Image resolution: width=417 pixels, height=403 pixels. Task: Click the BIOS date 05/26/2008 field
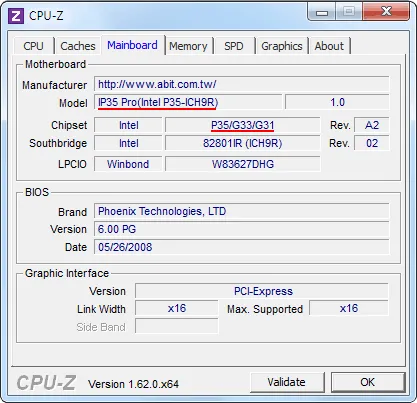[242, 247]
